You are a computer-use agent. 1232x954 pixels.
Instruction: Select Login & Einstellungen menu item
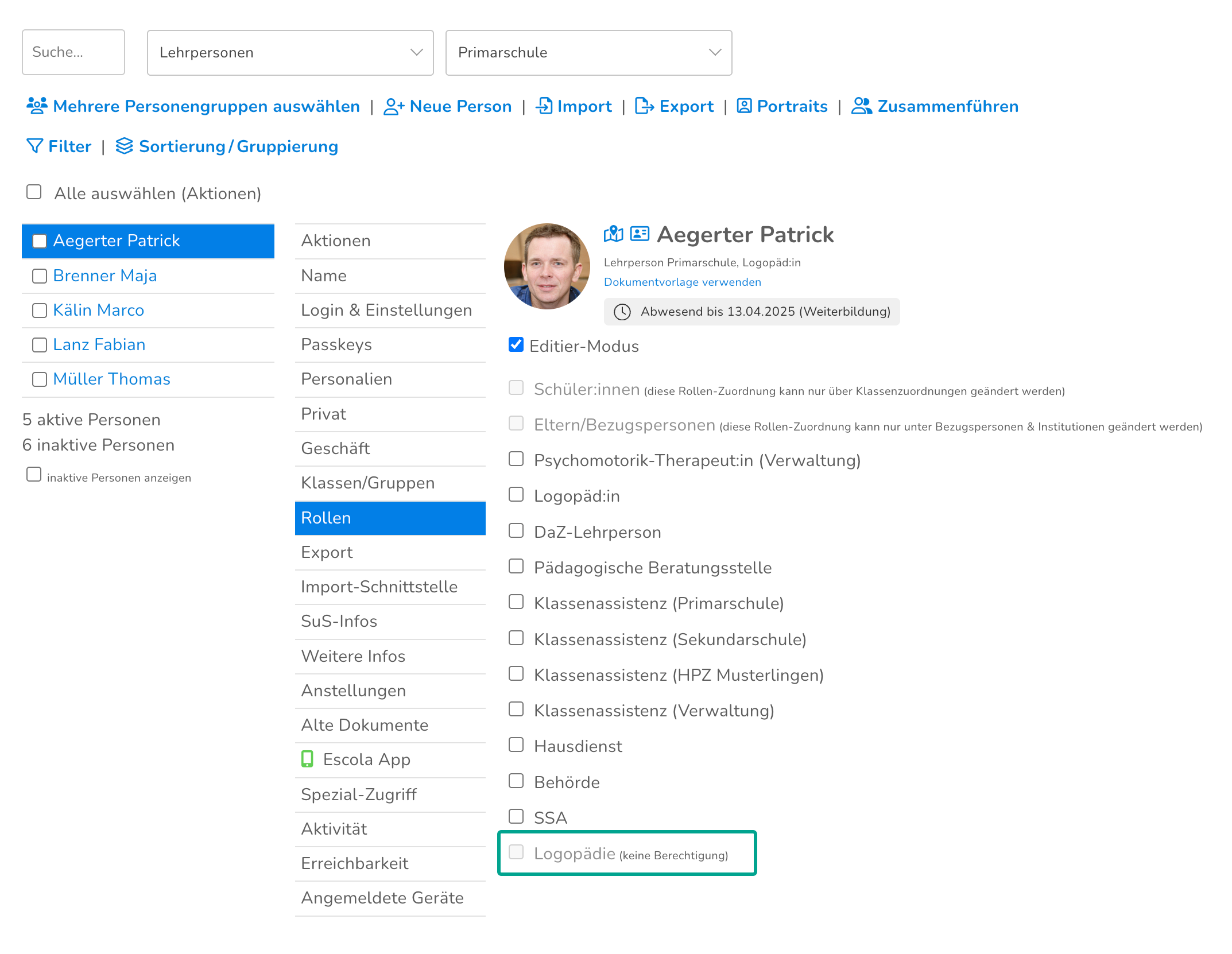pyautogui.click(x=386, y=310)
